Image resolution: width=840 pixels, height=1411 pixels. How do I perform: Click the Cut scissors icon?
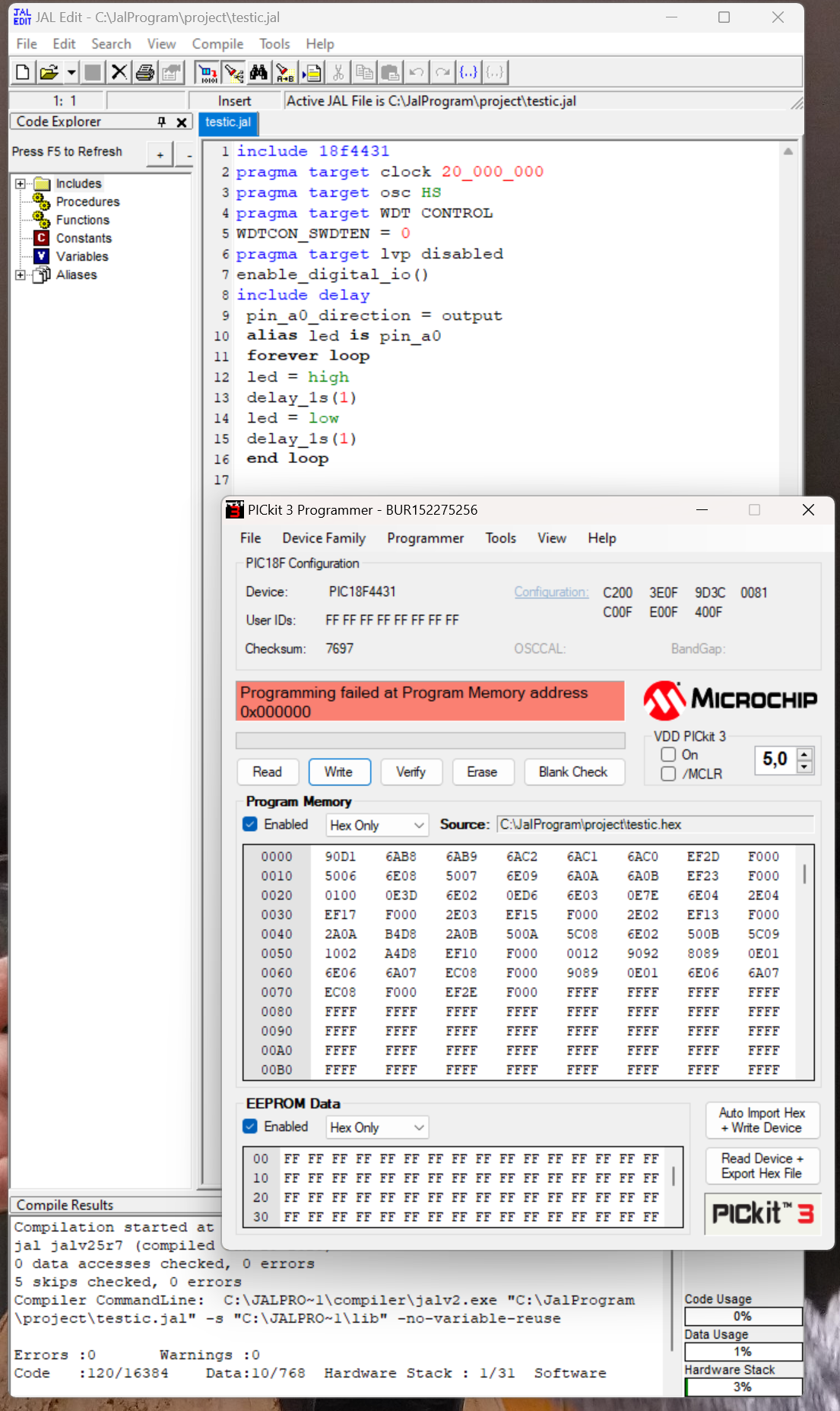[x=338, y=72]
